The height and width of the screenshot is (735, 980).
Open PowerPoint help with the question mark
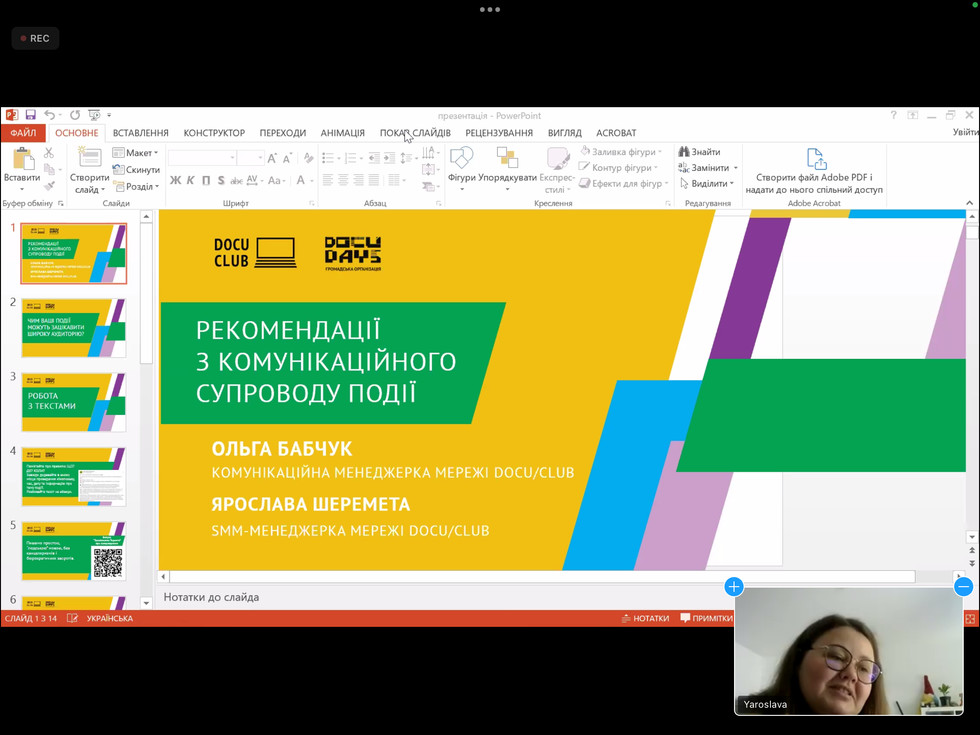tap(894, 115)
